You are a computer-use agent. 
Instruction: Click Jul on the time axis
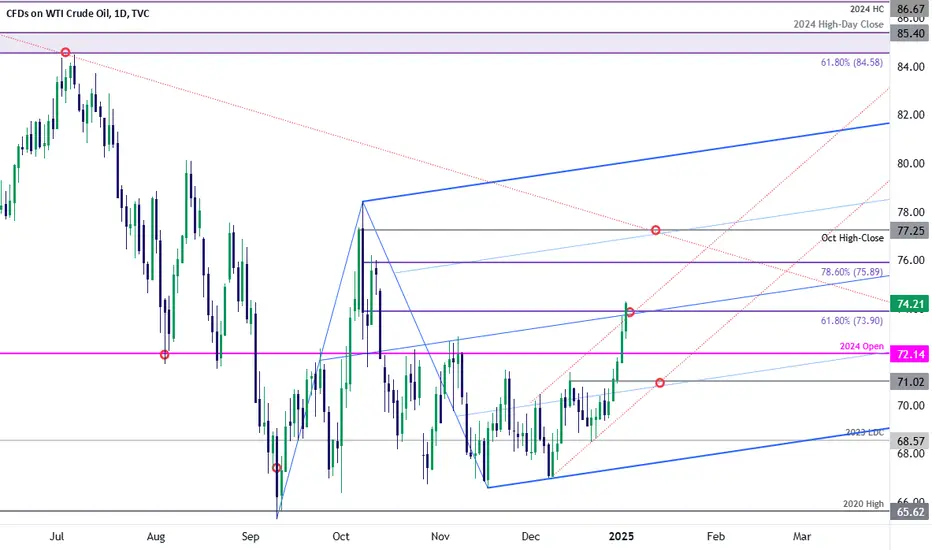pyautogui.click(x=56, y=536)
